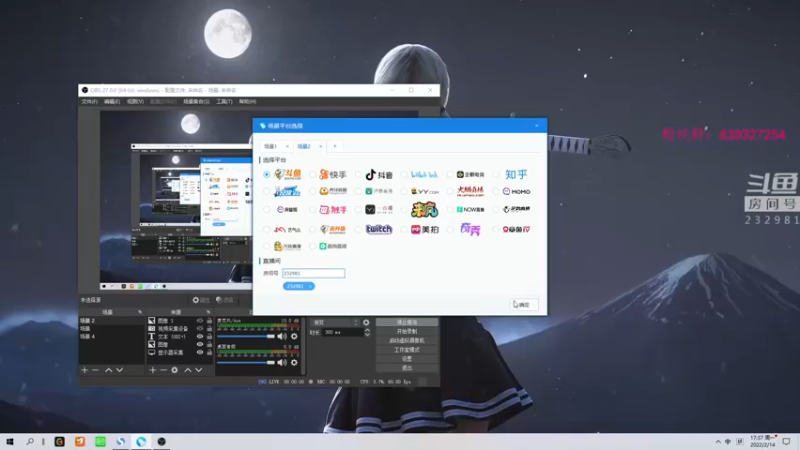Click the bilibili logo
Viewport: 800px width, 450px height.
[x=424, y=174]
